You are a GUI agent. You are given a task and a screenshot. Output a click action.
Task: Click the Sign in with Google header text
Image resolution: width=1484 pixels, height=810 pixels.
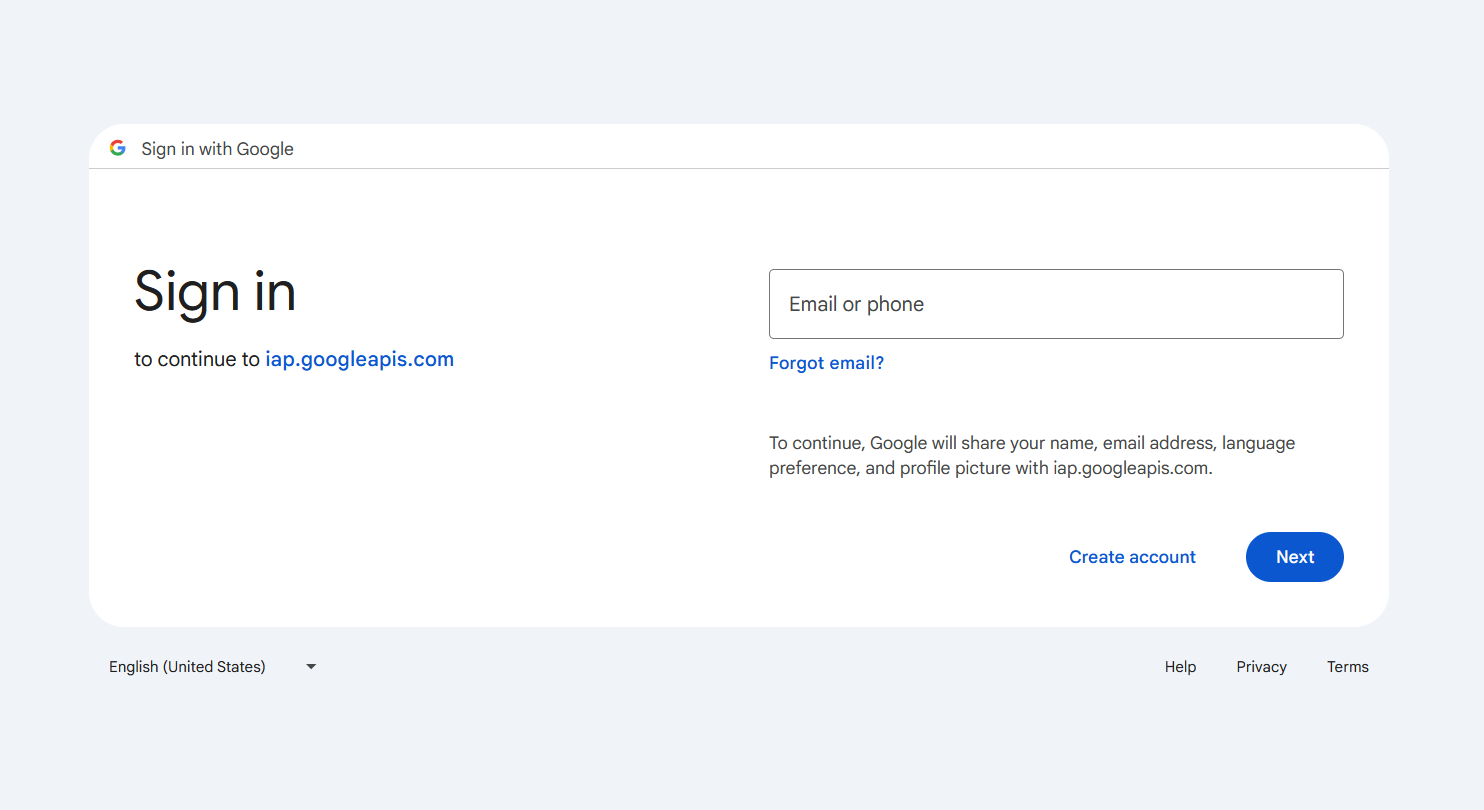pos(217,148)
